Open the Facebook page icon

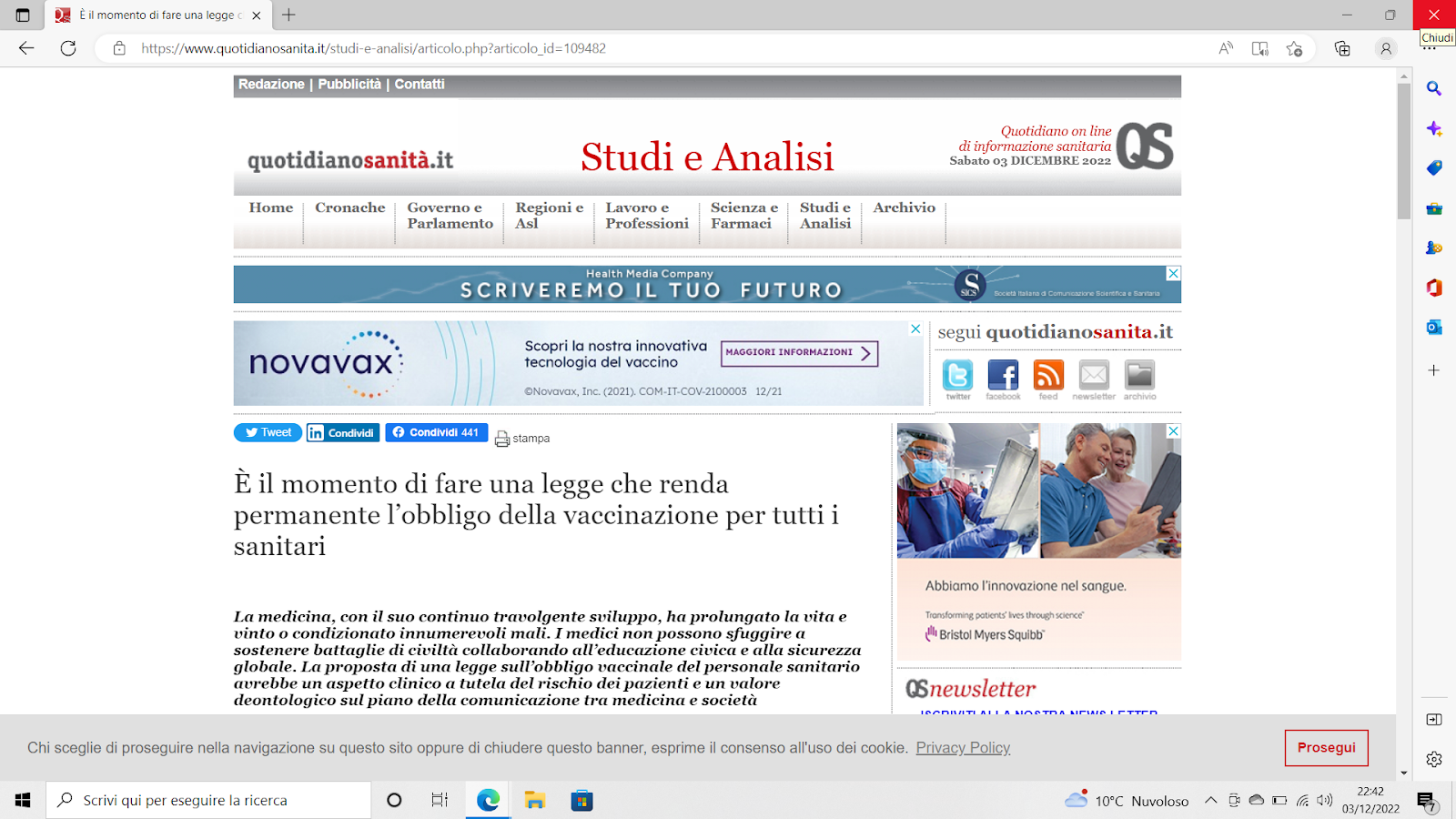1003,375
